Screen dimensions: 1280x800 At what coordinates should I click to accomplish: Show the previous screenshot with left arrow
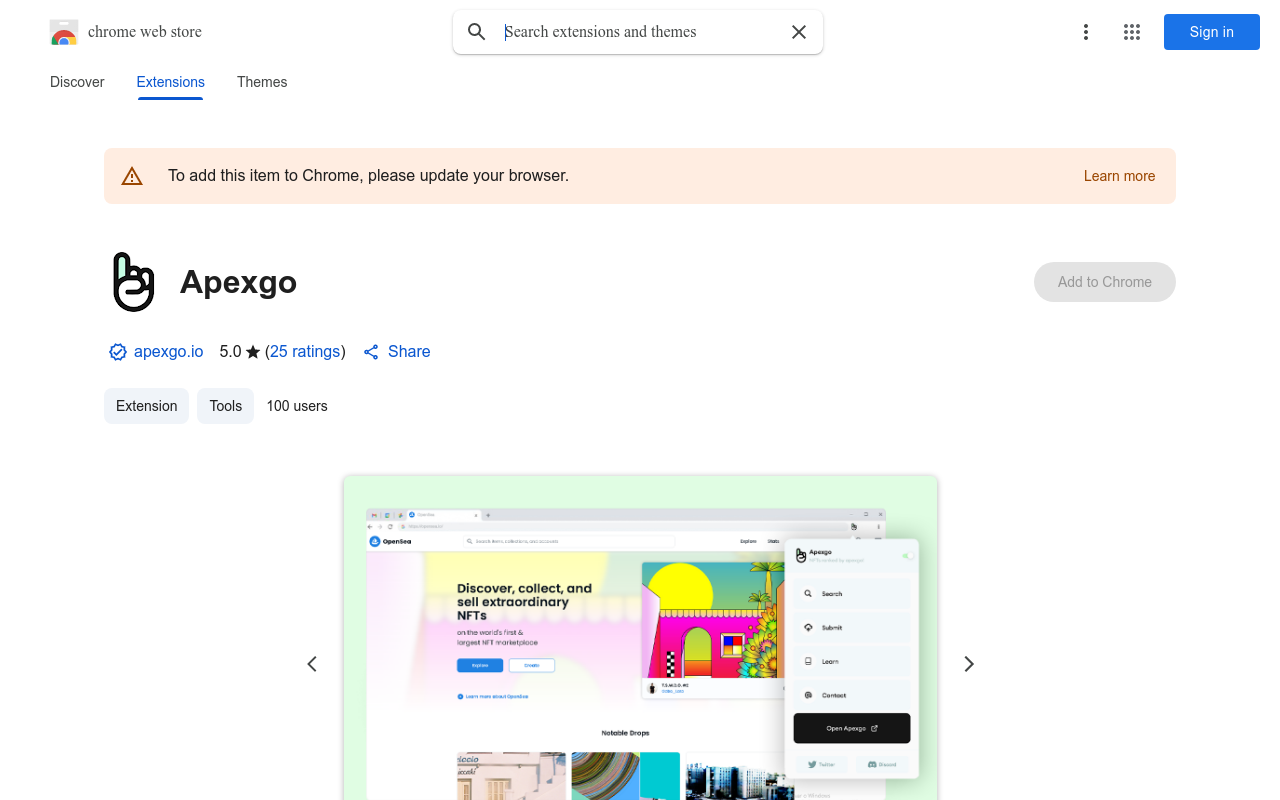[x=312, y=664]
